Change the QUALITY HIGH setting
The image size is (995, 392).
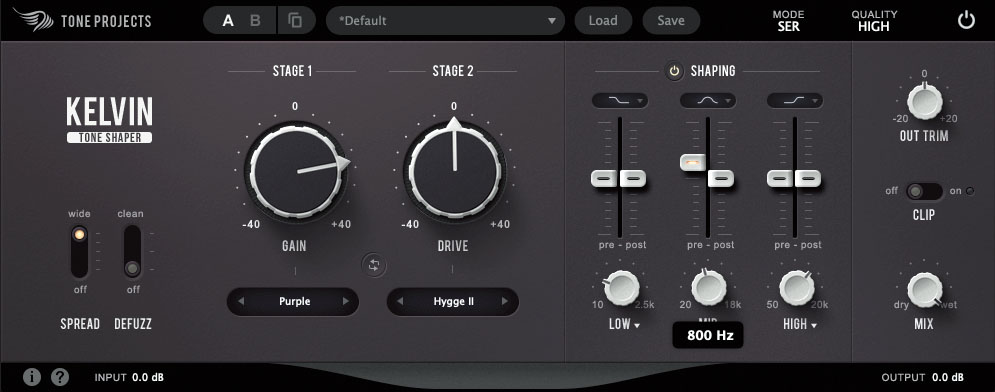[874, 21]
